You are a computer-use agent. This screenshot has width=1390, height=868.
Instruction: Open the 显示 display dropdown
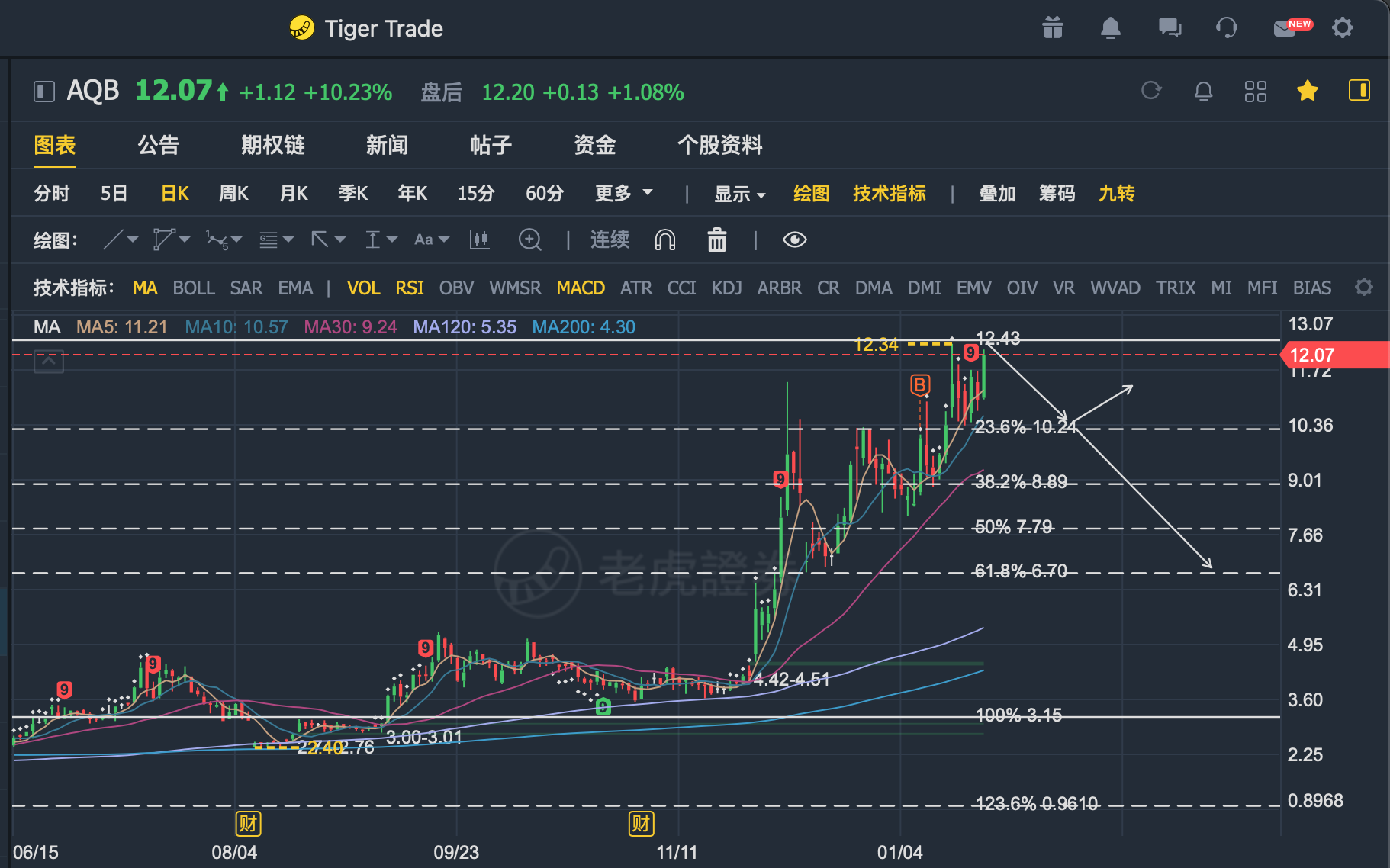[x=738, y=194]
